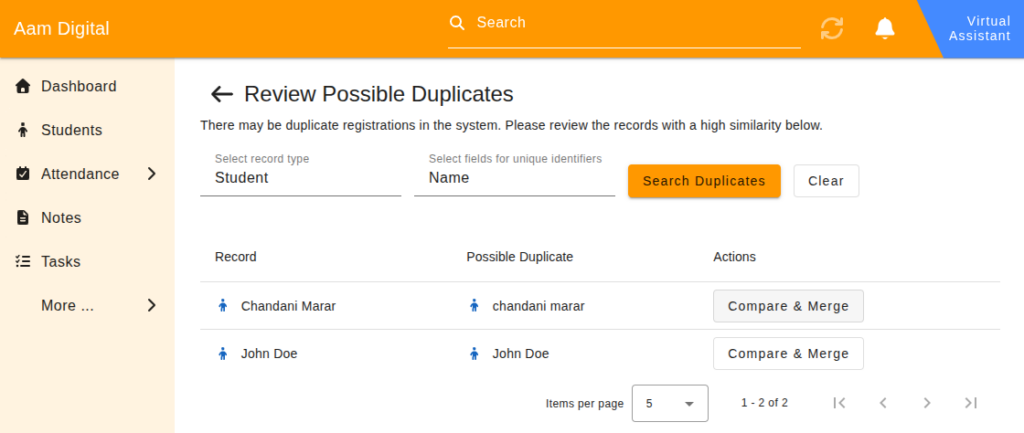Click the Dashboard home icon
1024x433 pixels.
(23, 86)
